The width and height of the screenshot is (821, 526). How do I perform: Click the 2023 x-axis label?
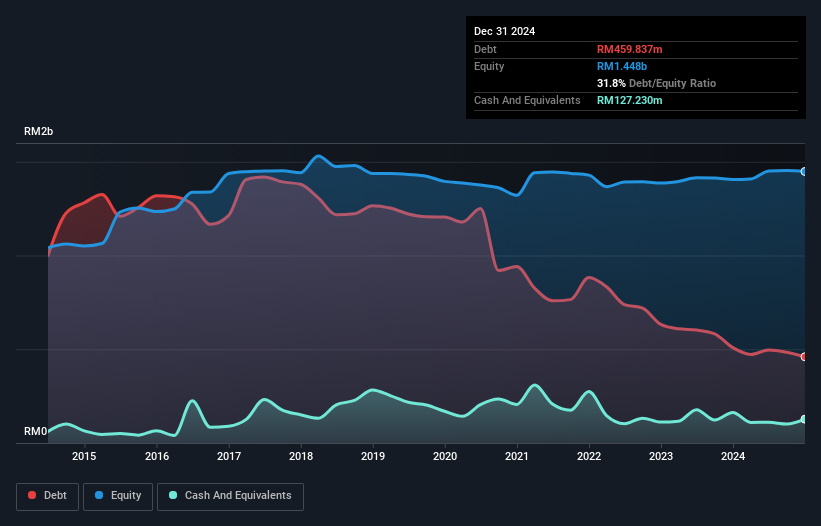pyautogui.click(x=661, y=456)
